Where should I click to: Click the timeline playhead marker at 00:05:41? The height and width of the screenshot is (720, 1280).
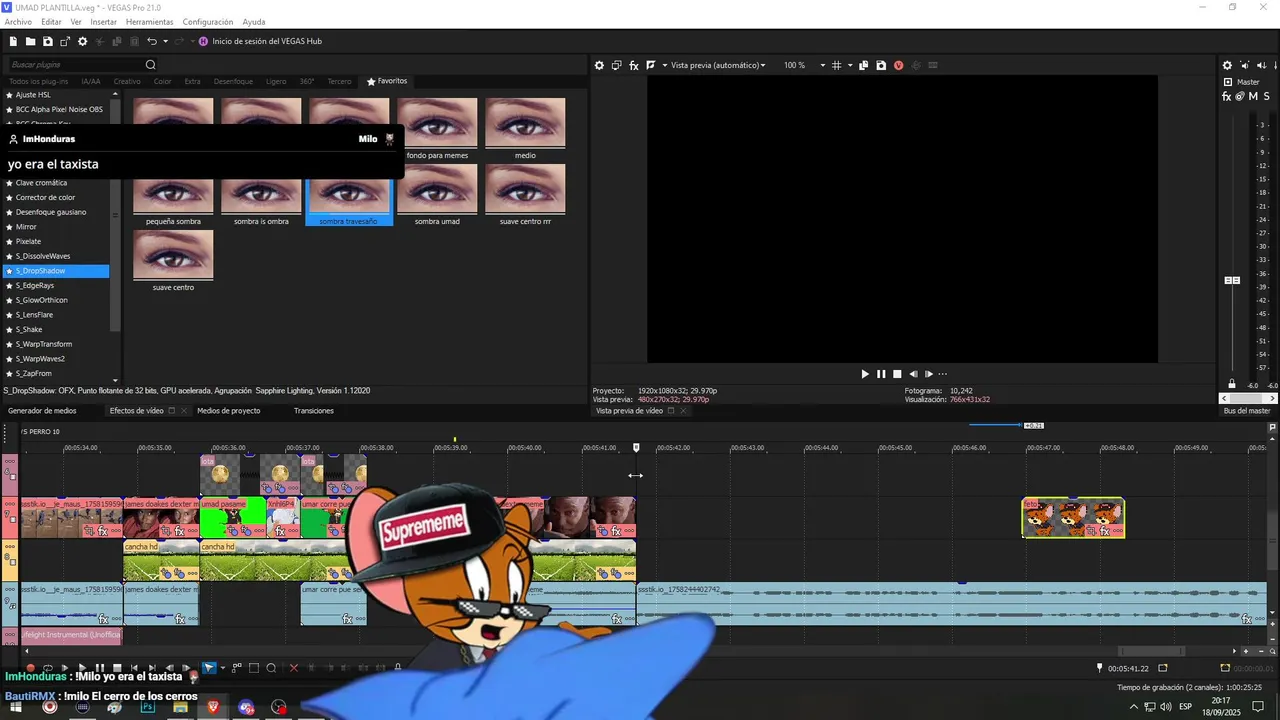point(636,448)
